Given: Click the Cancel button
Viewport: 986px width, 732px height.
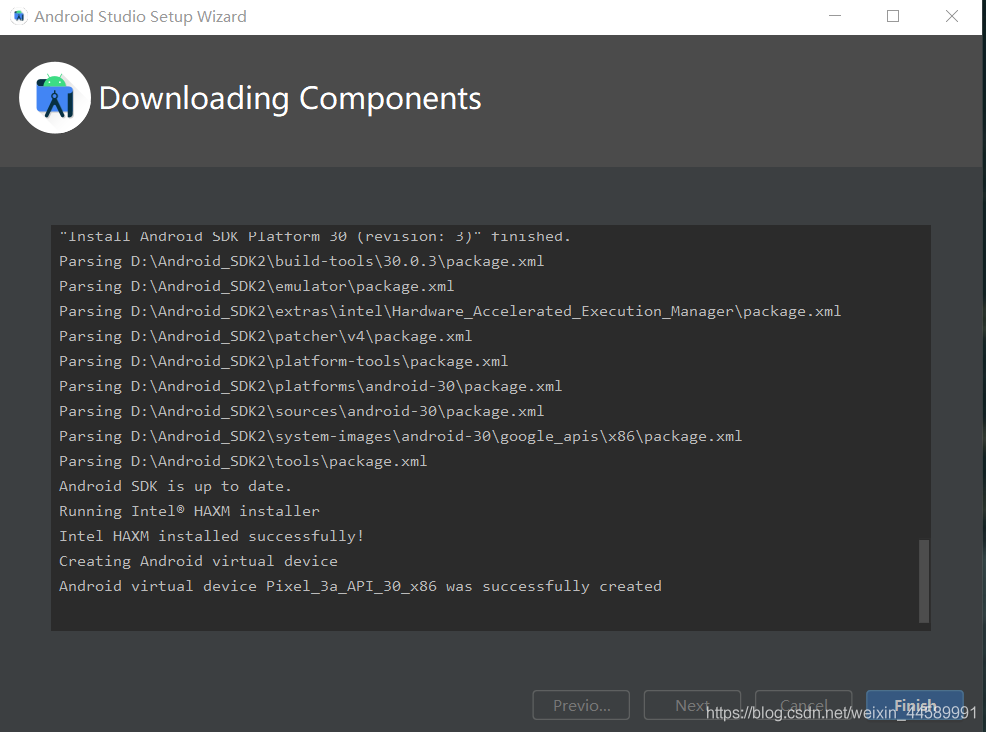Looking at the screenshot, I should pyautogui.click(x=804, y=705).
